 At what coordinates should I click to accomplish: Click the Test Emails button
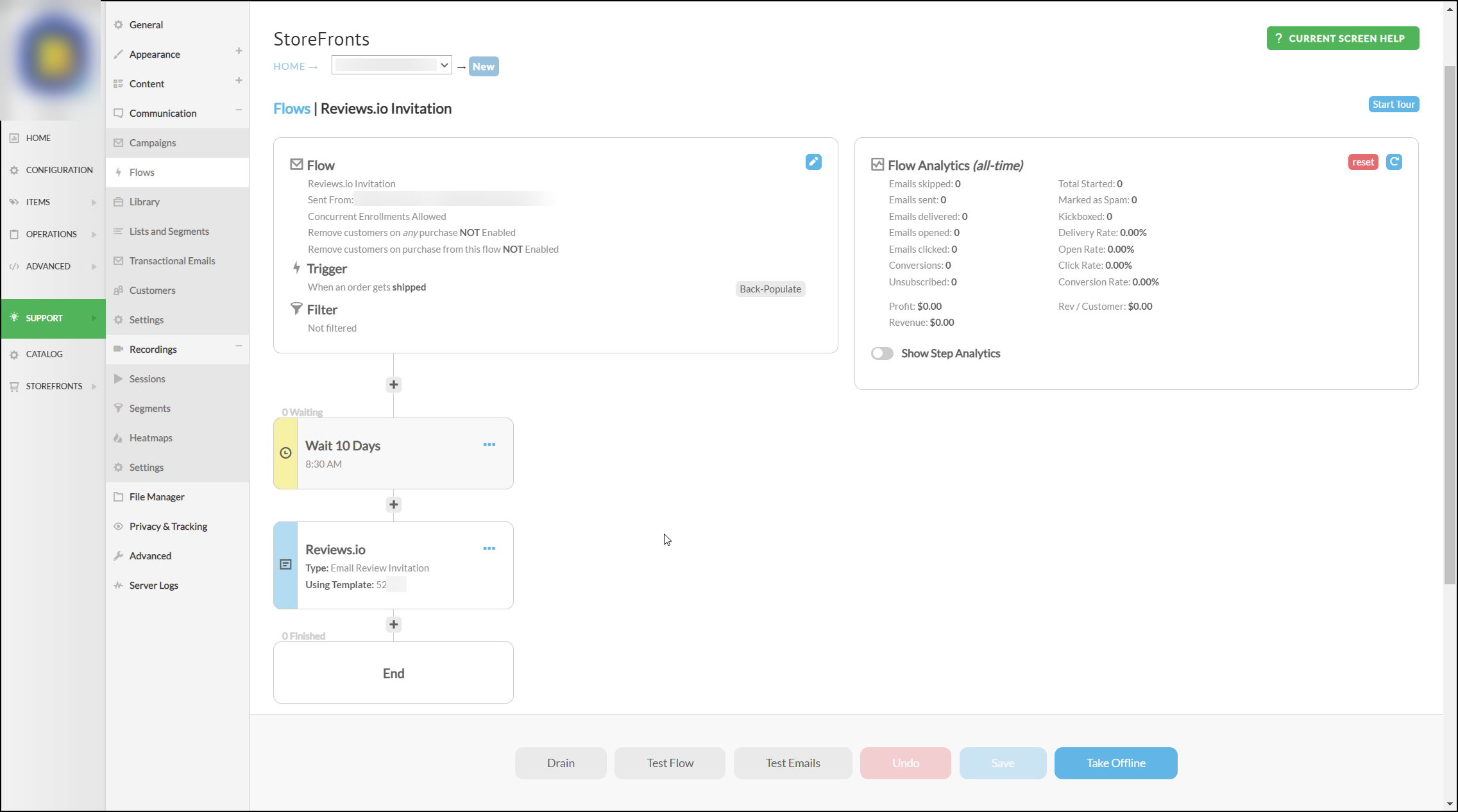coord(793,763)
